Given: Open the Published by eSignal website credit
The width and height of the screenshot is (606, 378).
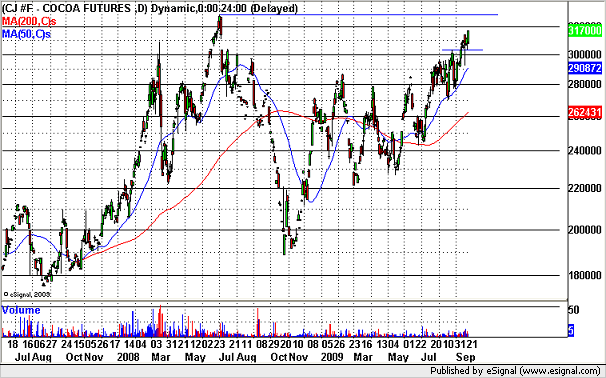Looking at the screenshot, I should pos(516,371).
